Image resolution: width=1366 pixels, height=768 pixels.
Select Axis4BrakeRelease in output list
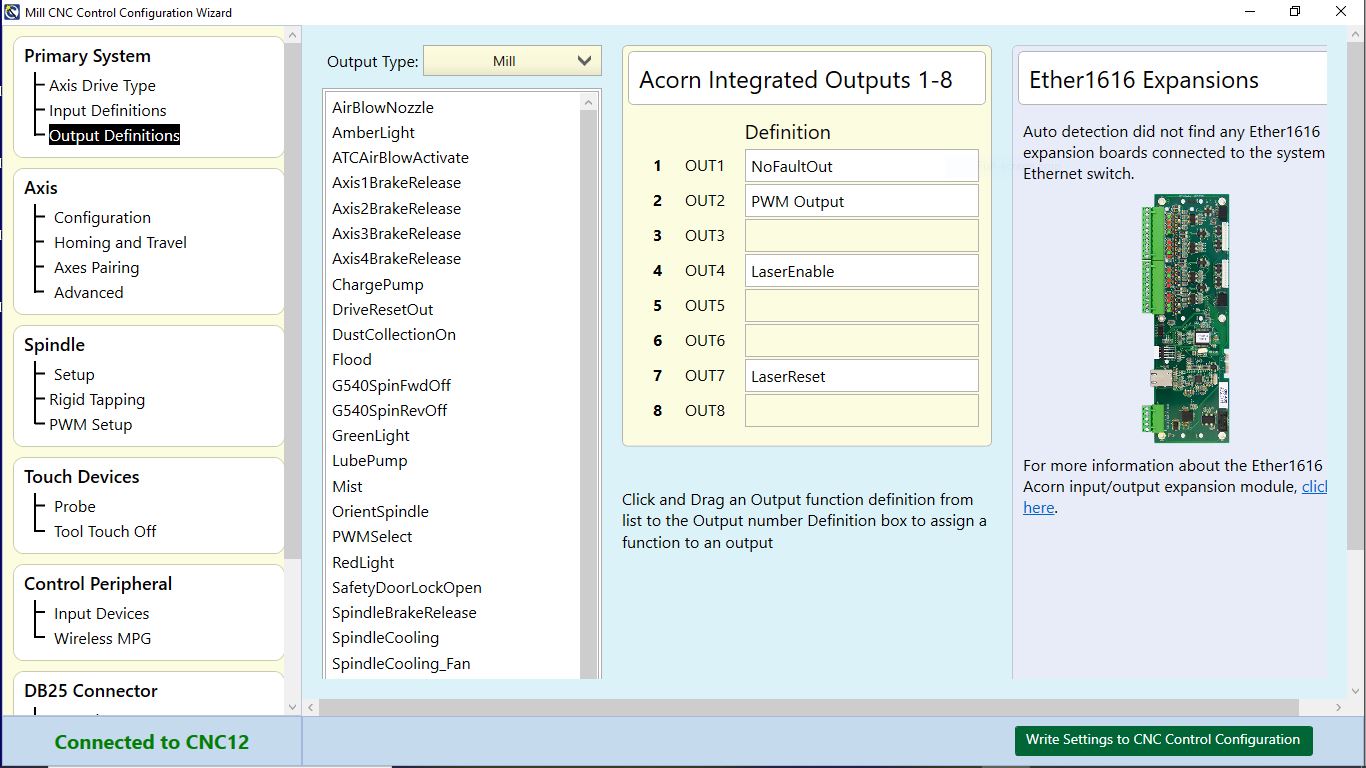(x=396, y=258)
